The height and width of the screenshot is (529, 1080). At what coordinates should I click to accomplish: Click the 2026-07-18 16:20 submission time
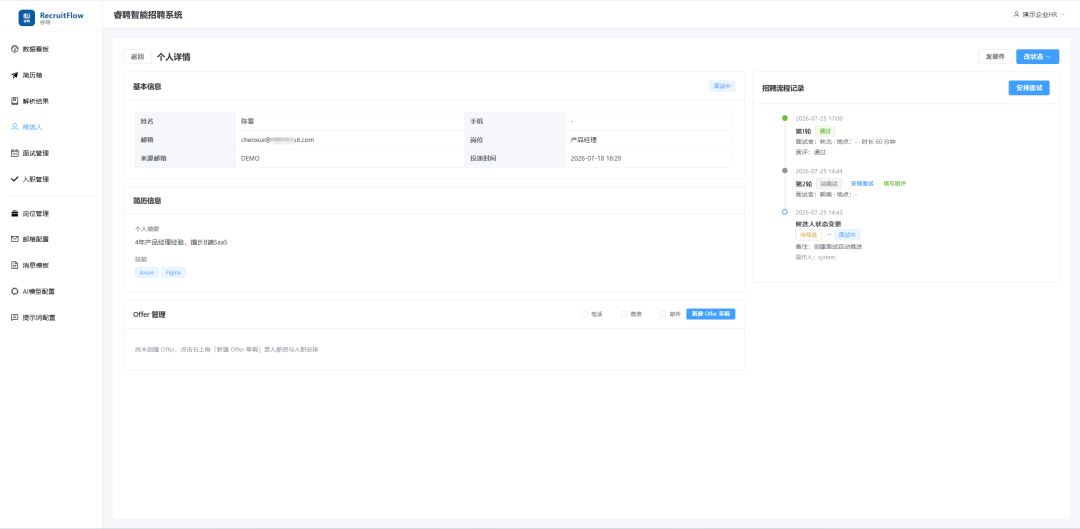(596, 158)
